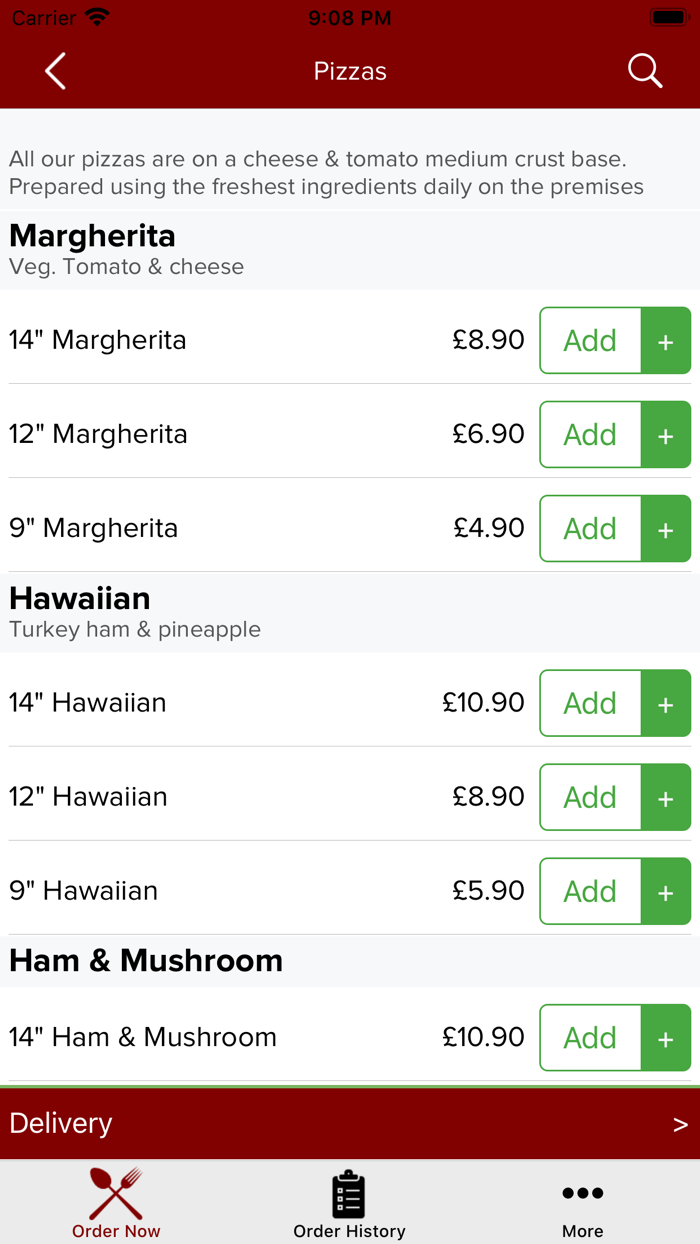The width and height of the screenshot is (700, 1244).
Task: Add 14" Margherita to the order
Action: tap(590, 341)
